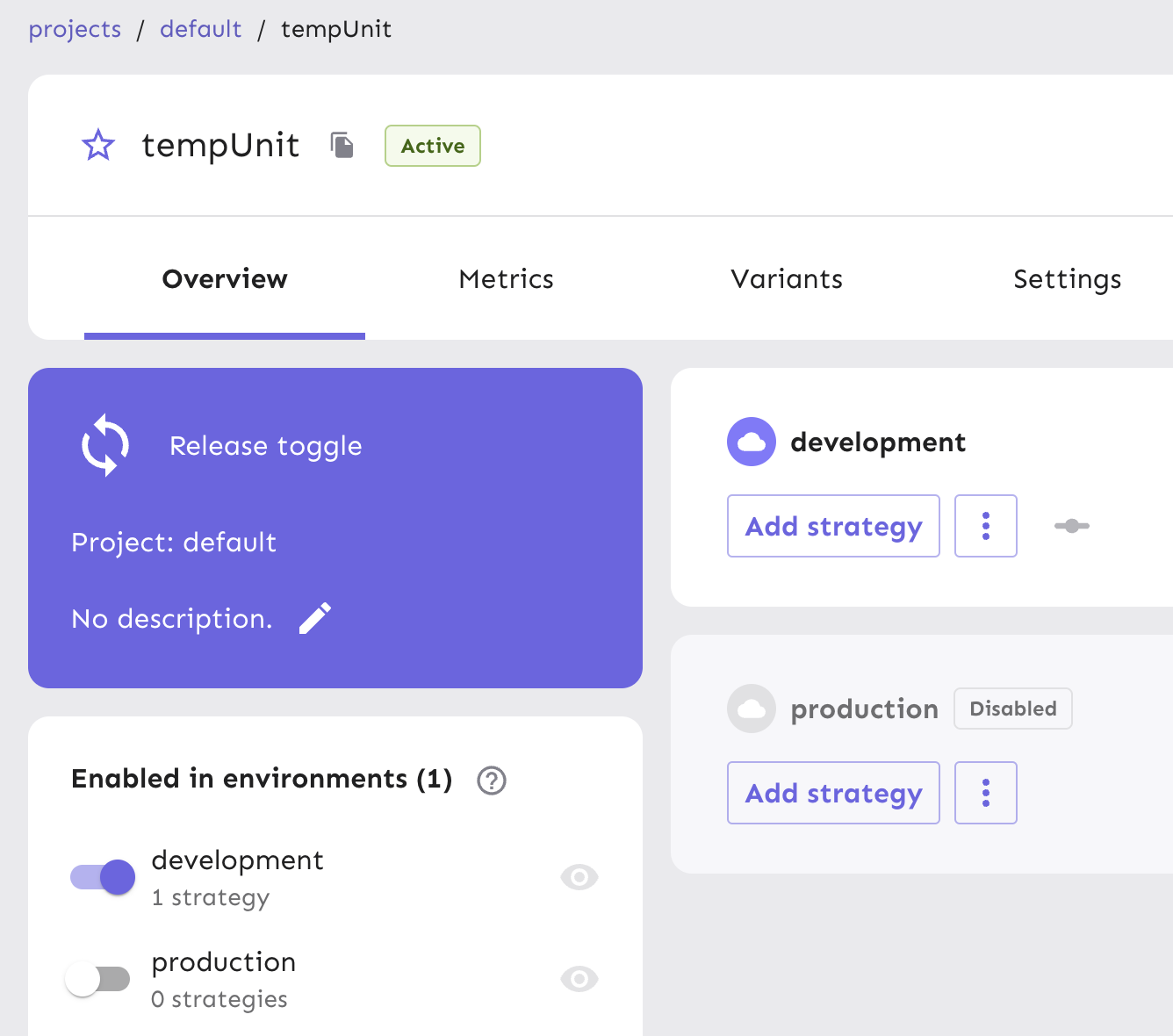This screenshot has height=1036, width=1173.
Task: Open the production environment kebab menu
Action: (x=985, y=793)
